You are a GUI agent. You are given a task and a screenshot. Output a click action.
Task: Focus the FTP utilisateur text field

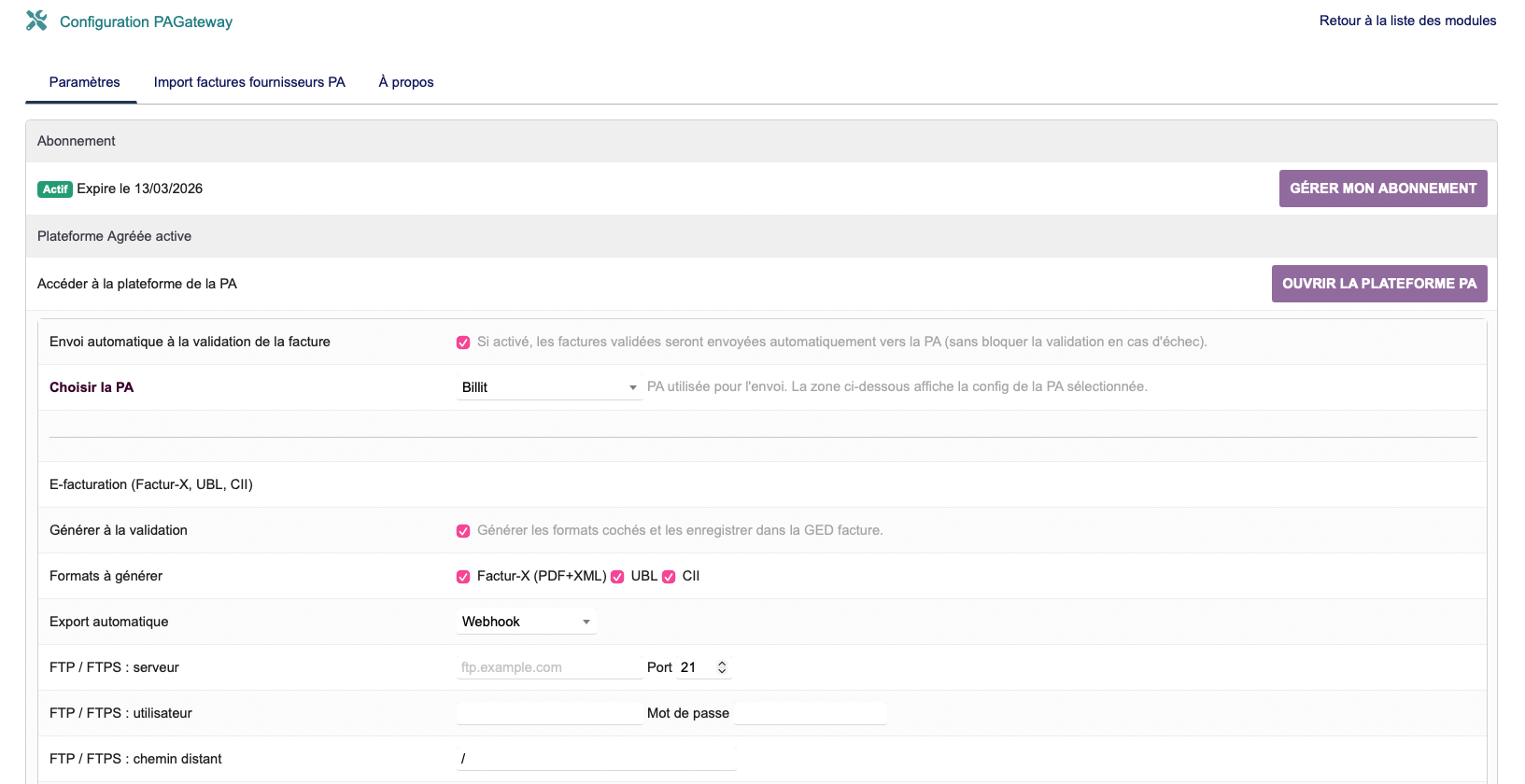tap(549, 713)
